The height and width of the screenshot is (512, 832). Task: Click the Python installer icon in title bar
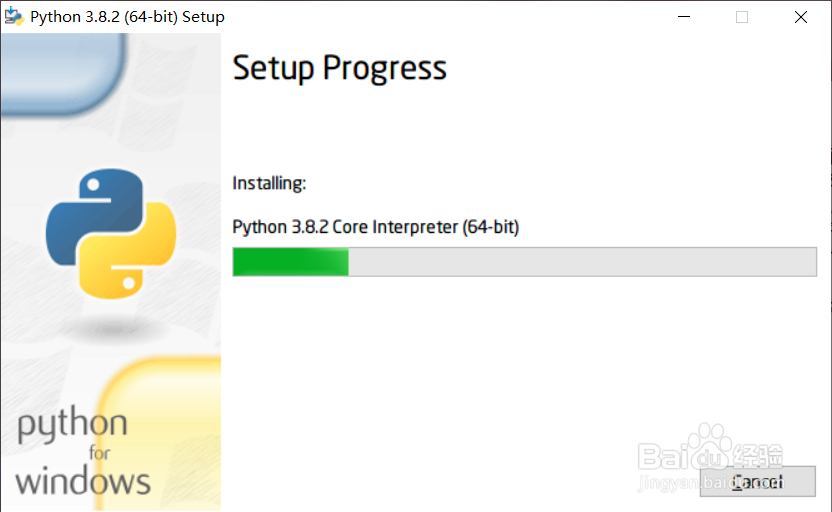[14, 17]
